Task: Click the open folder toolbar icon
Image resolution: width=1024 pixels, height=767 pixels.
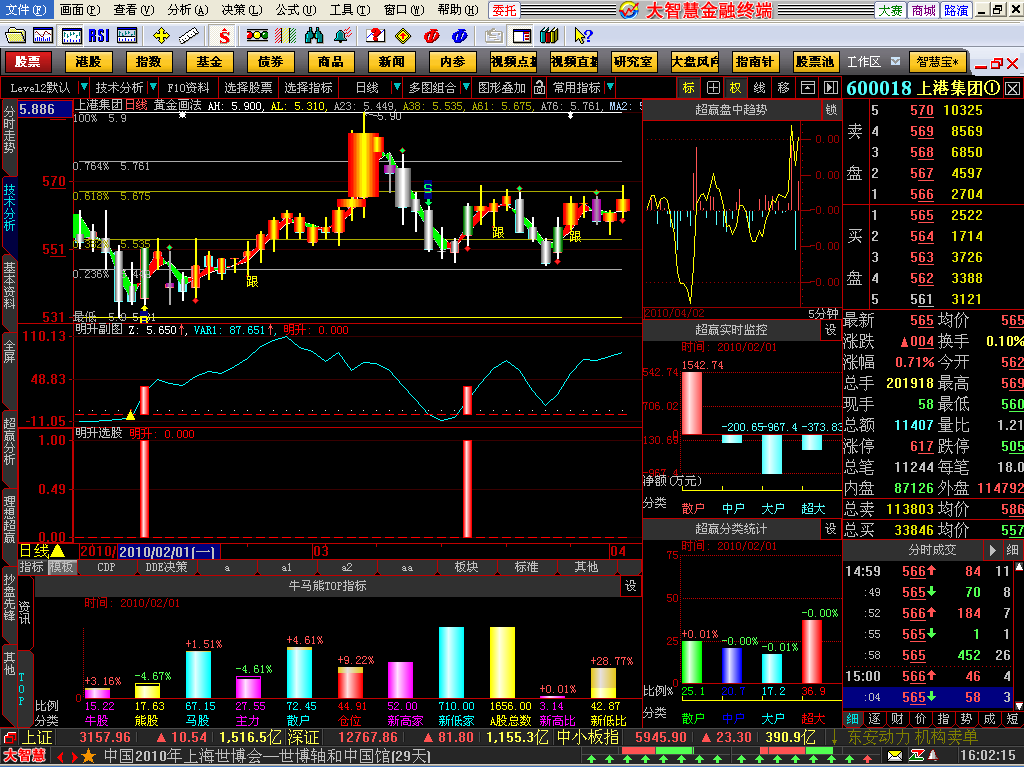Action: [15, 36]
